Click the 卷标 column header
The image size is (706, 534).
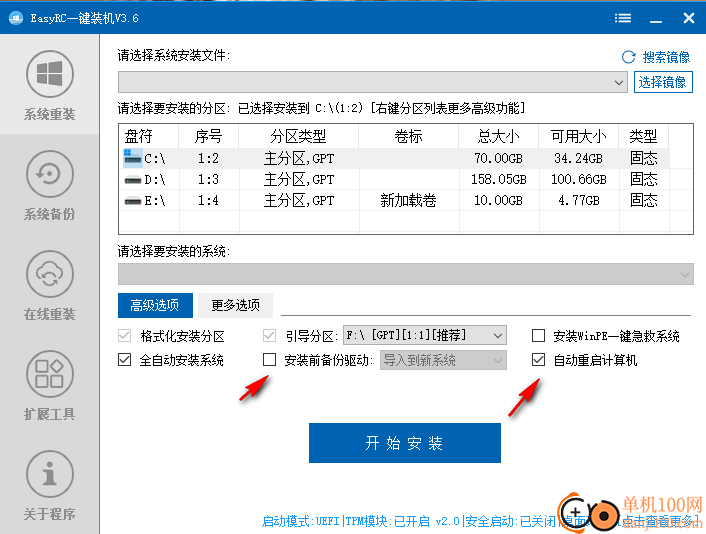tap(408, 136)
